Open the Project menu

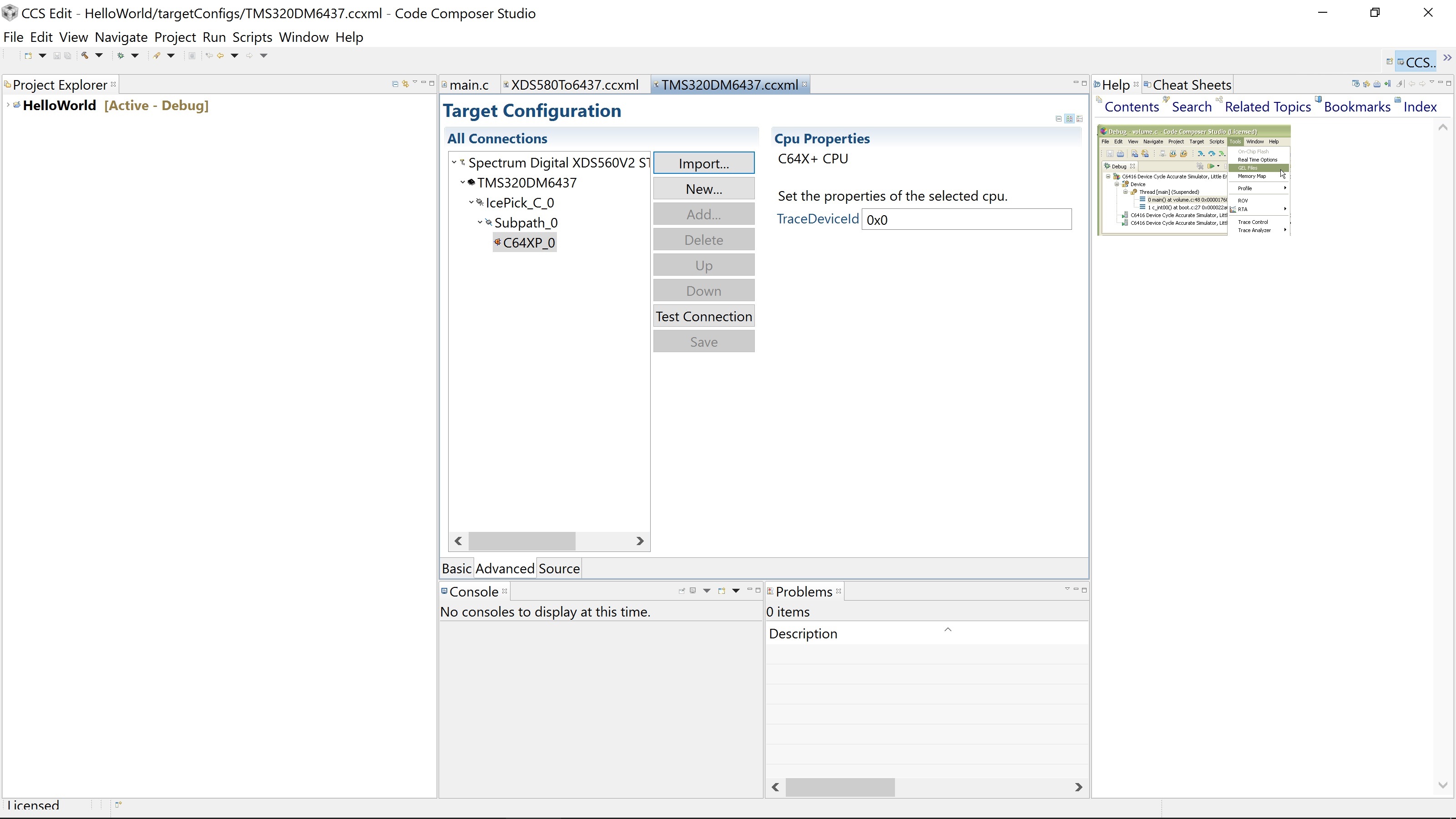click(175, 37)
